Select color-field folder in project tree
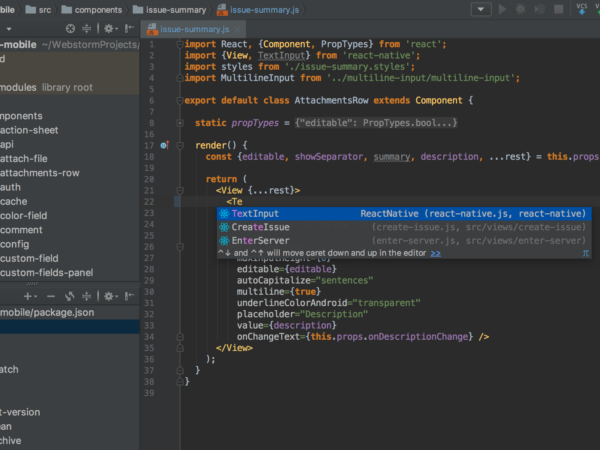This screenshot has height=450, width=600. coord(24,215)
